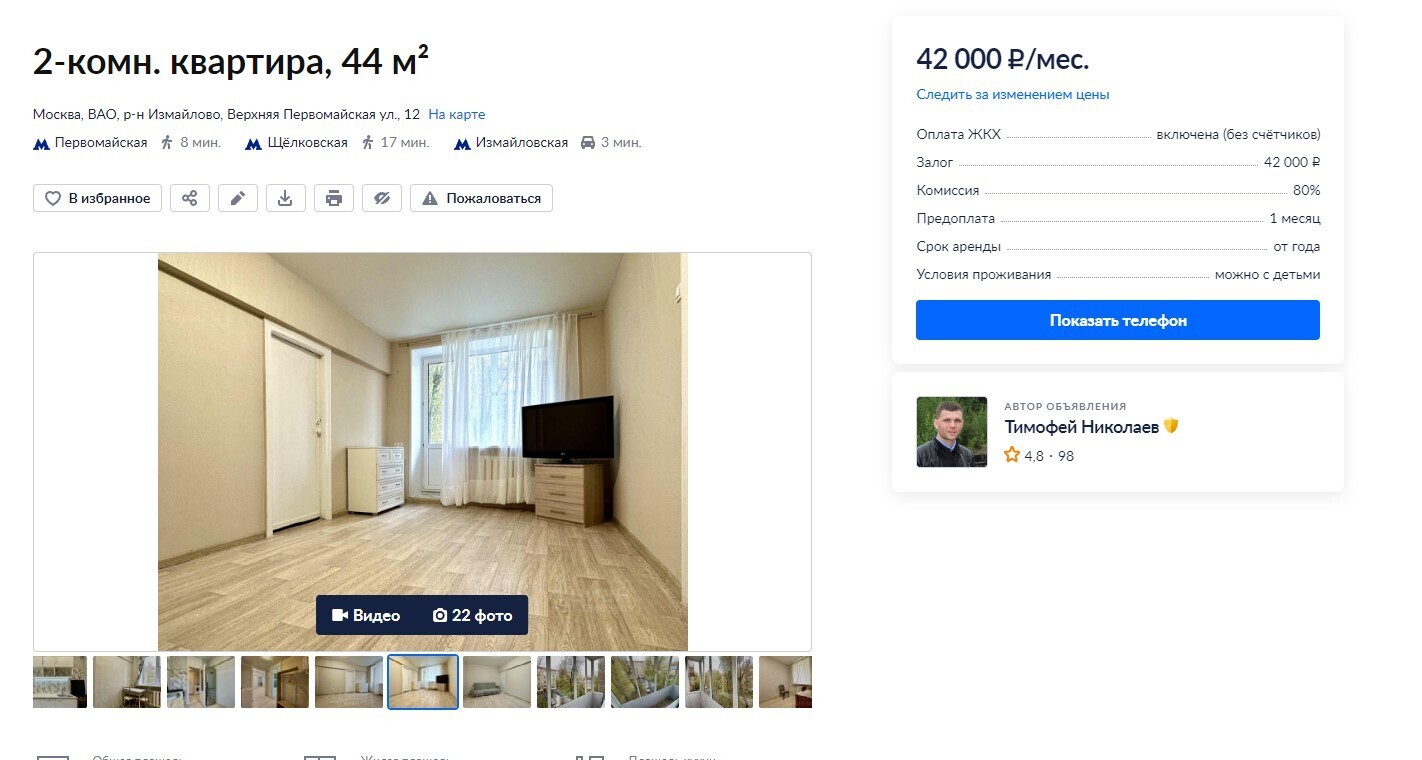Click the Пожаловаться report button
The image size is (1422, 760).
pos(481,198)
